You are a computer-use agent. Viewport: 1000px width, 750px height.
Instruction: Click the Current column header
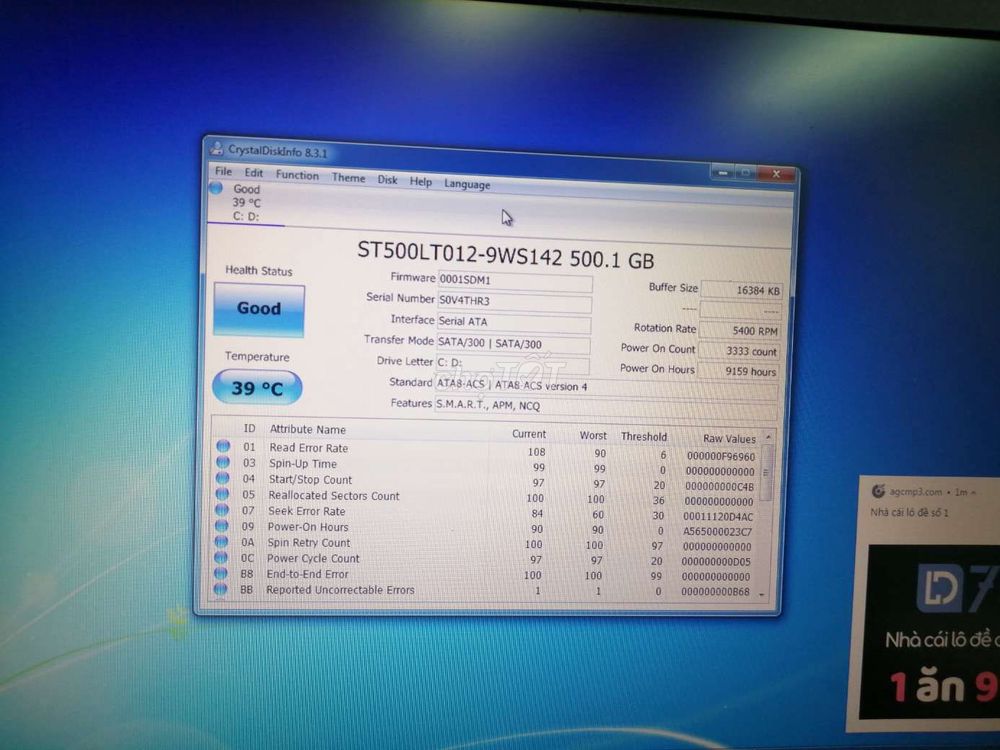(529, 434)
